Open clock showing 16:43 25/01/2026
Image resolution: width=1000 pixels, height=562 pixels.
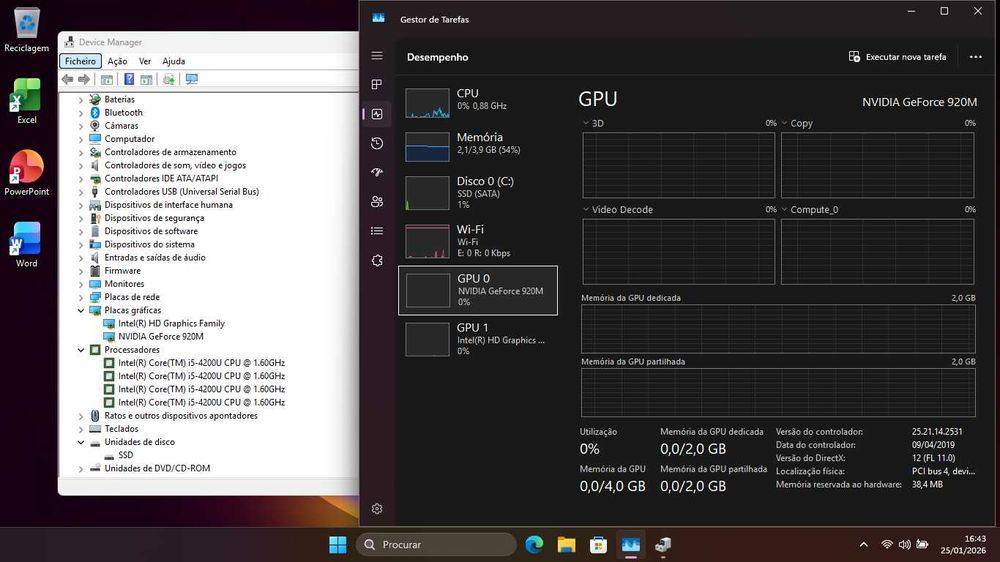tap(963, 545)
